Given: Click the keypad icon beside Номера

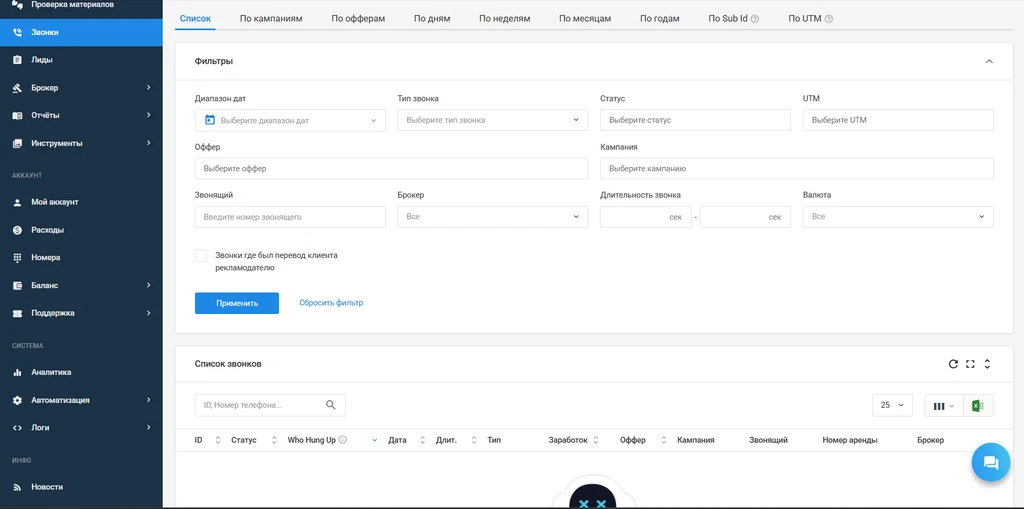Looking at the screenshot, I should click(x=18, y=257).
